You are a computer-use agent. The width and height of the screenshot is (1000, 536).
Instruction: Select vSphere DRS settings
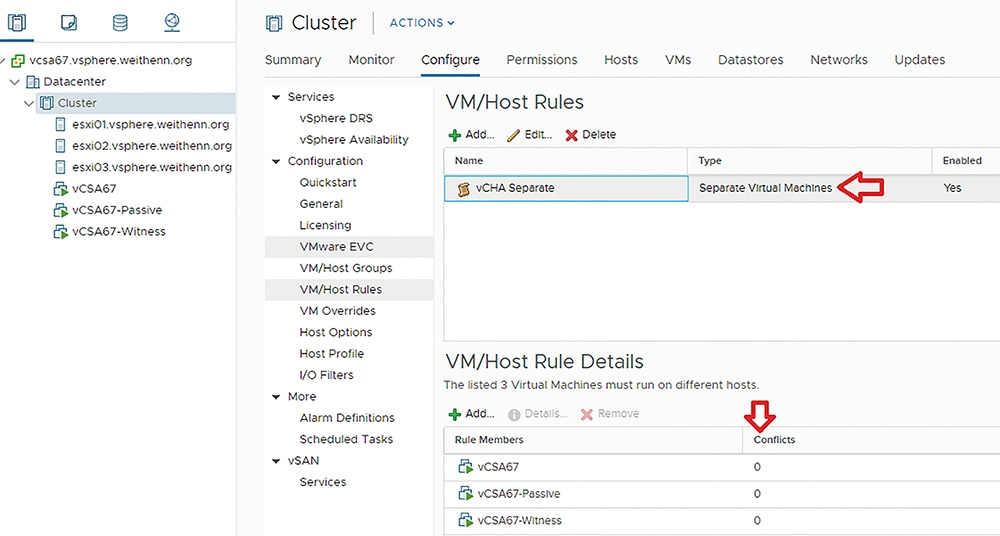[336, 119]
